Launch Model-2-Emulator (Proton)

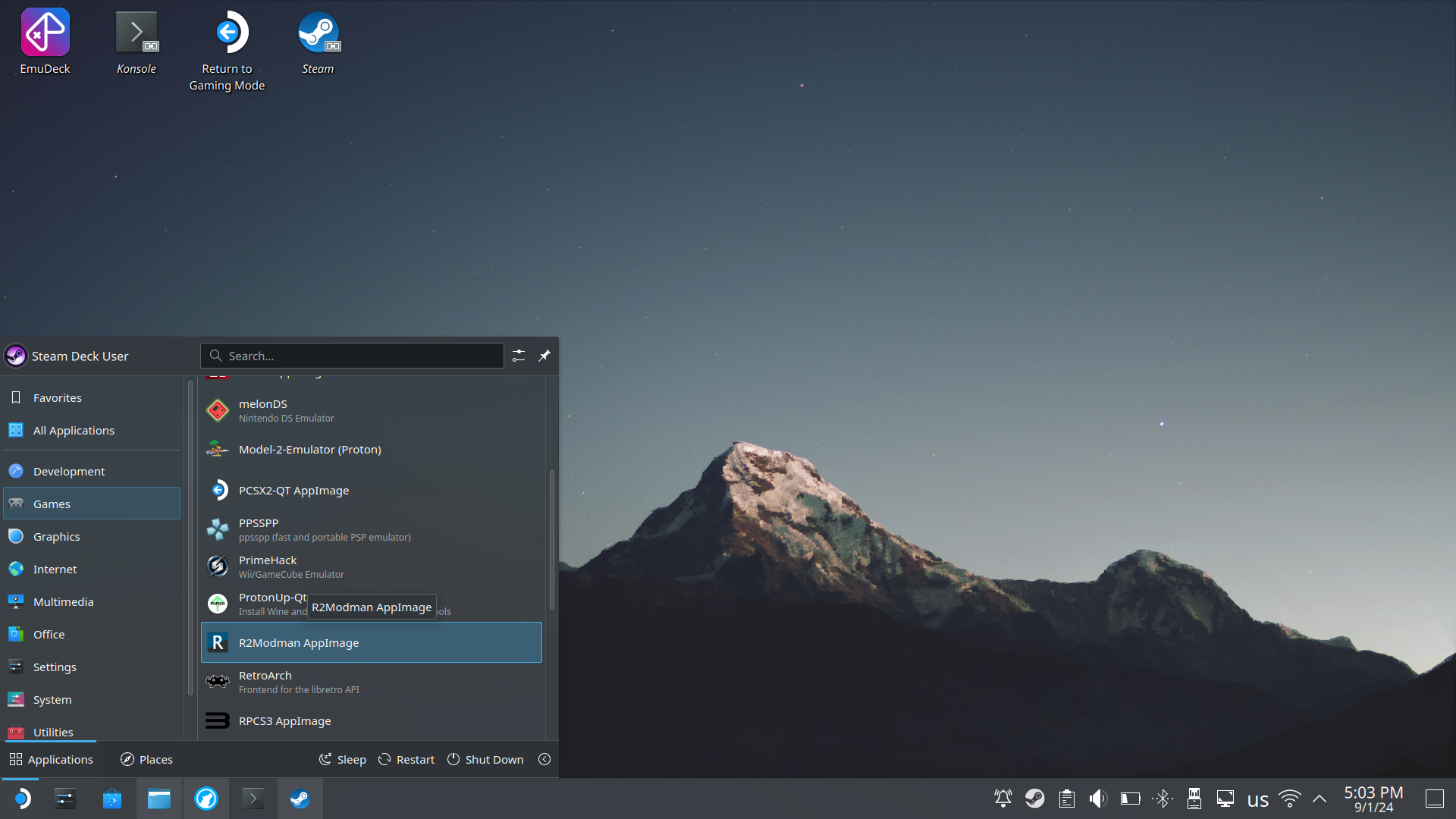pos(372,450)
